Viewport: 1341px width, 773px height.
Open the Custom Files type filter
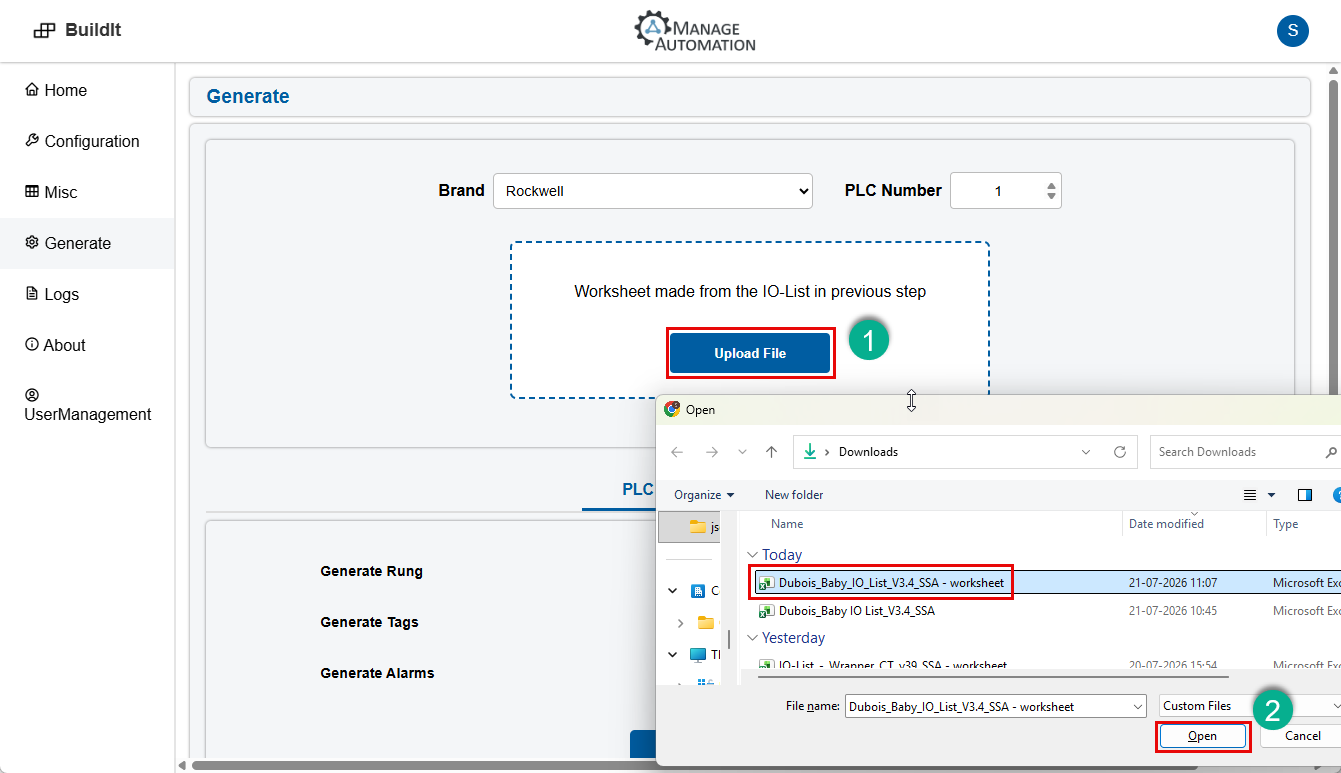1250,706
